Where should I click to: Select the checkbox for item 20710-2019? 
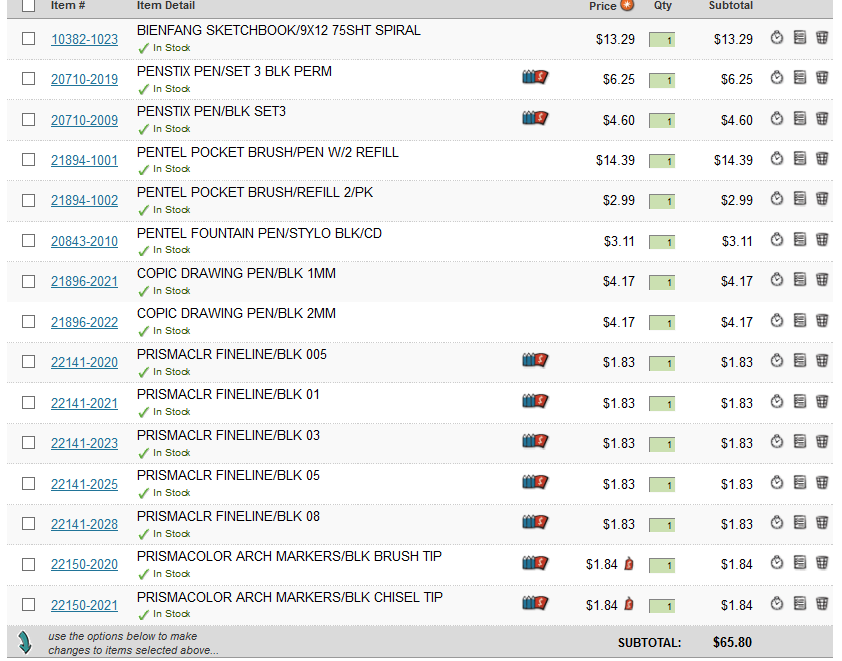coord(28,79)
